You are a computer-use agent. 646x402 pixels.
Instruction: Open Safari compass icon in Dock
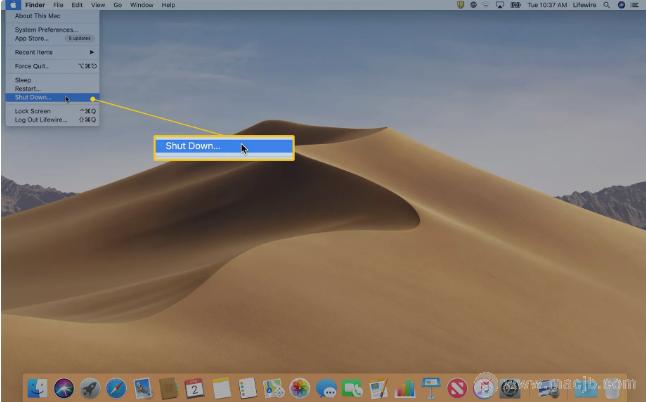coord(116,388)
